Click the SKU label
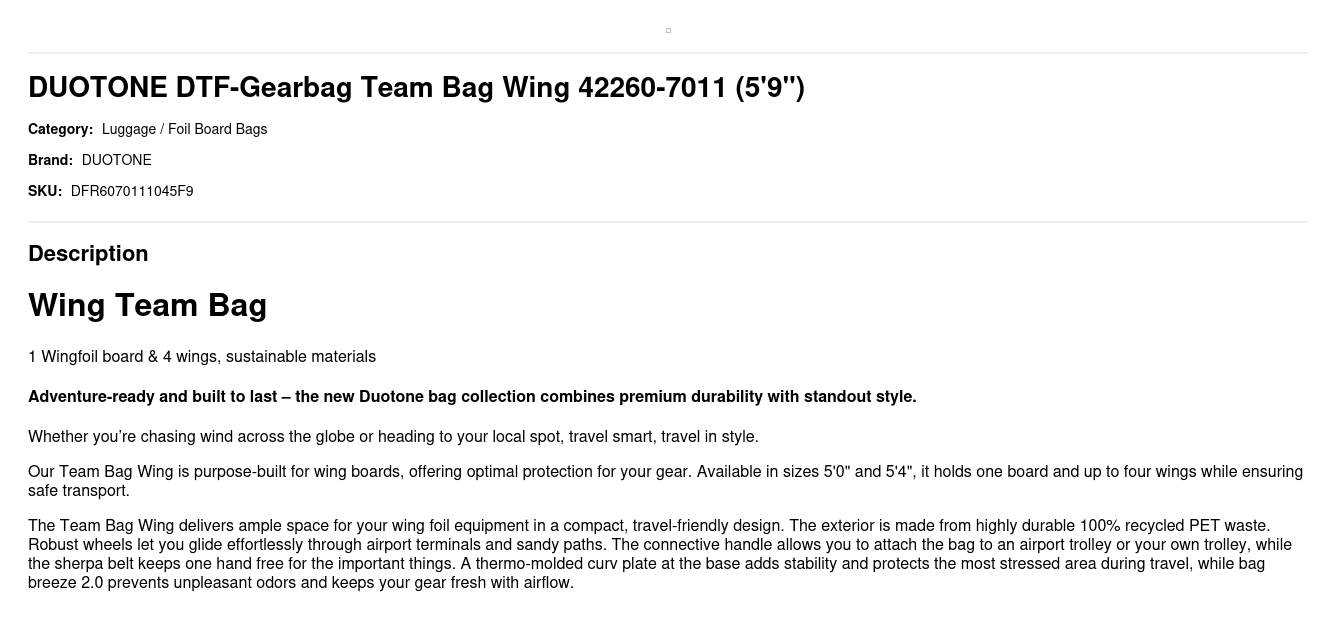Screen dimensions: 1328x638 (45, 191)
